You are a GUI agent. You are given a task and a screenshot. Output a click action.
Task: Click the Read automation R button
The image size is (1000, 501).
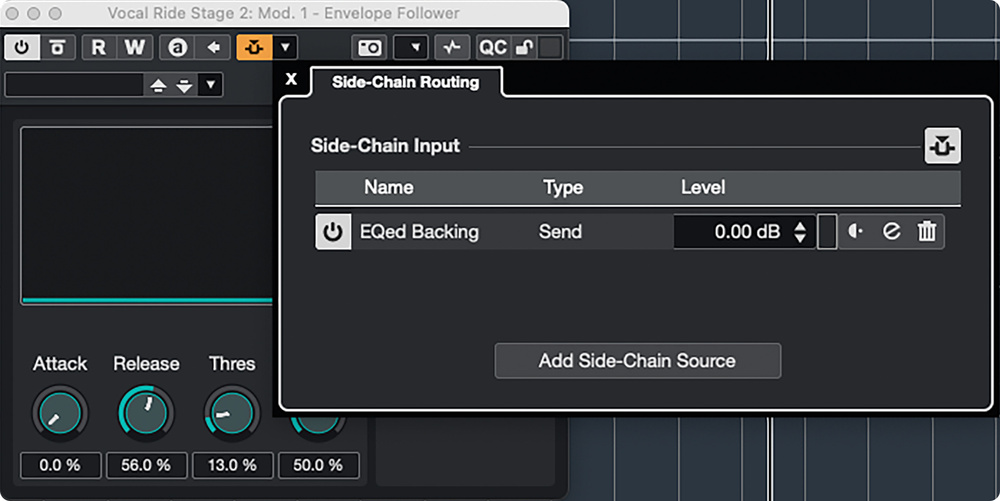pos(98,47)
